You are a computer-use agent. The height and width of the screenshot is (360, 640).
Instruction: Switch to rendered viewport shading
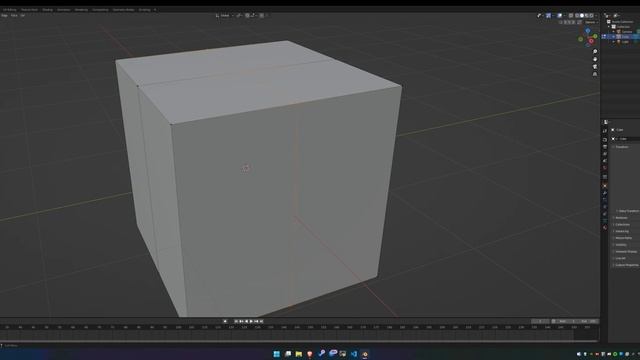click(x=591, y=16)
